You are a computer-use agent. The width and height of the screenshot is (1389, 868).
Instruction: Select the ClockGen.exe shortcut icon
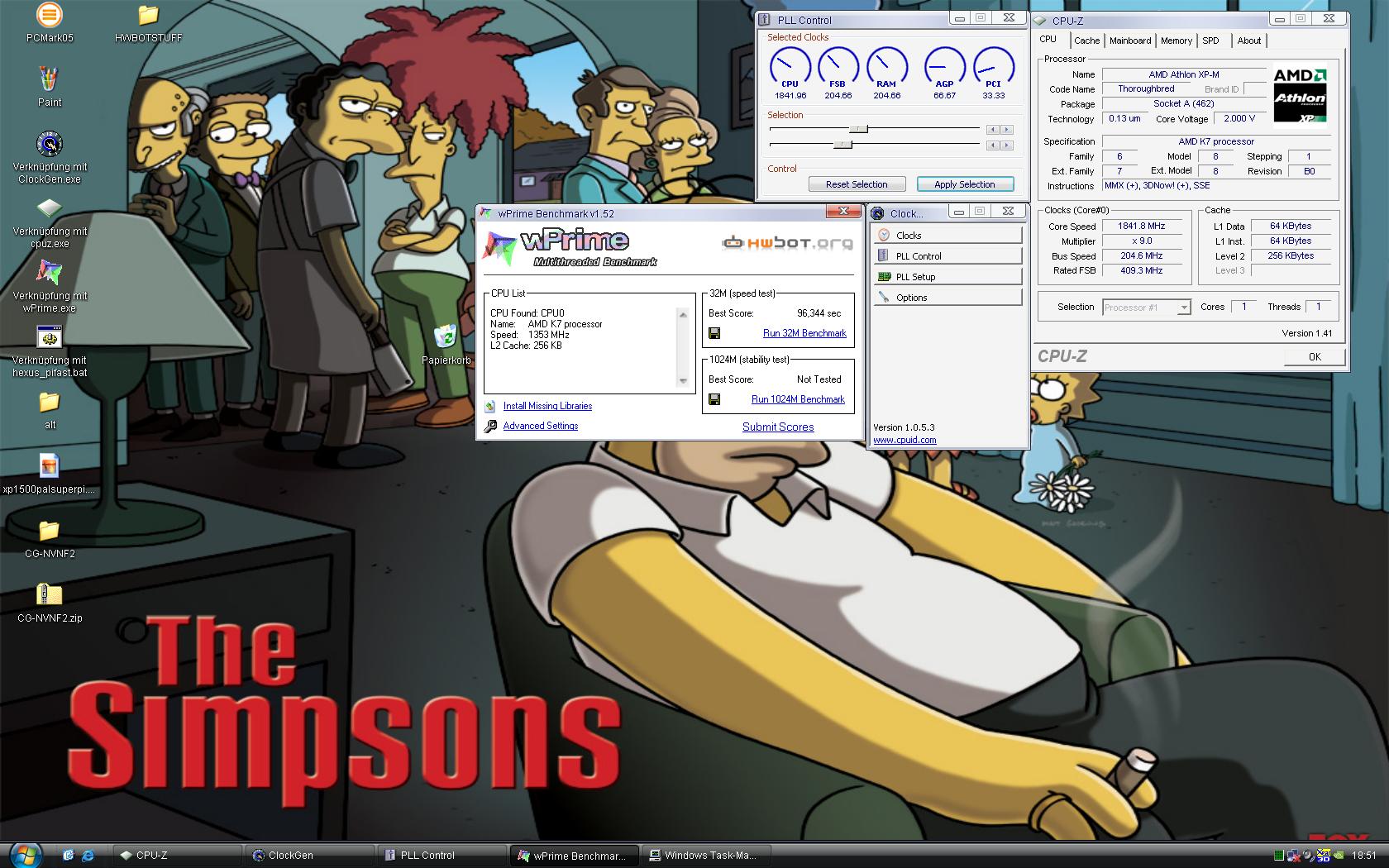[50, 144]
